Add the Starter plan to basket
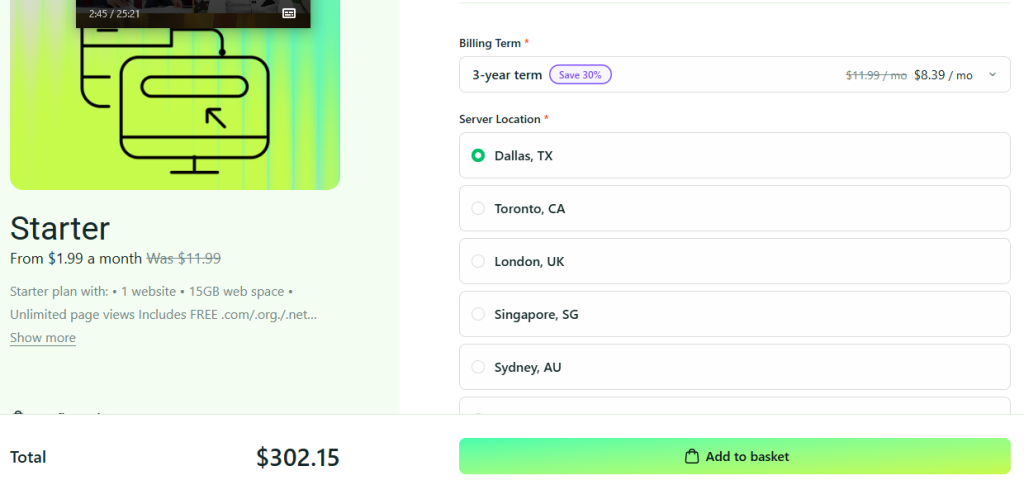 coord(735,456)
